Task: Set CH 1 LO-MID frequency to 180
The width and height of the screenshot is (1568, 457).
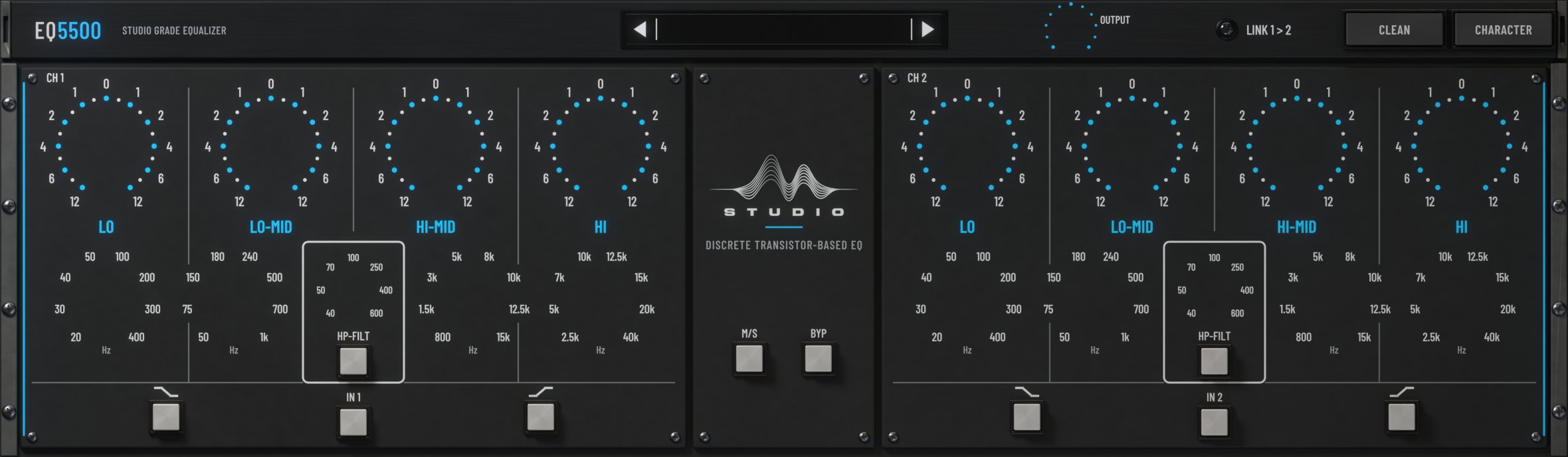Action: [x=217, y=256]
